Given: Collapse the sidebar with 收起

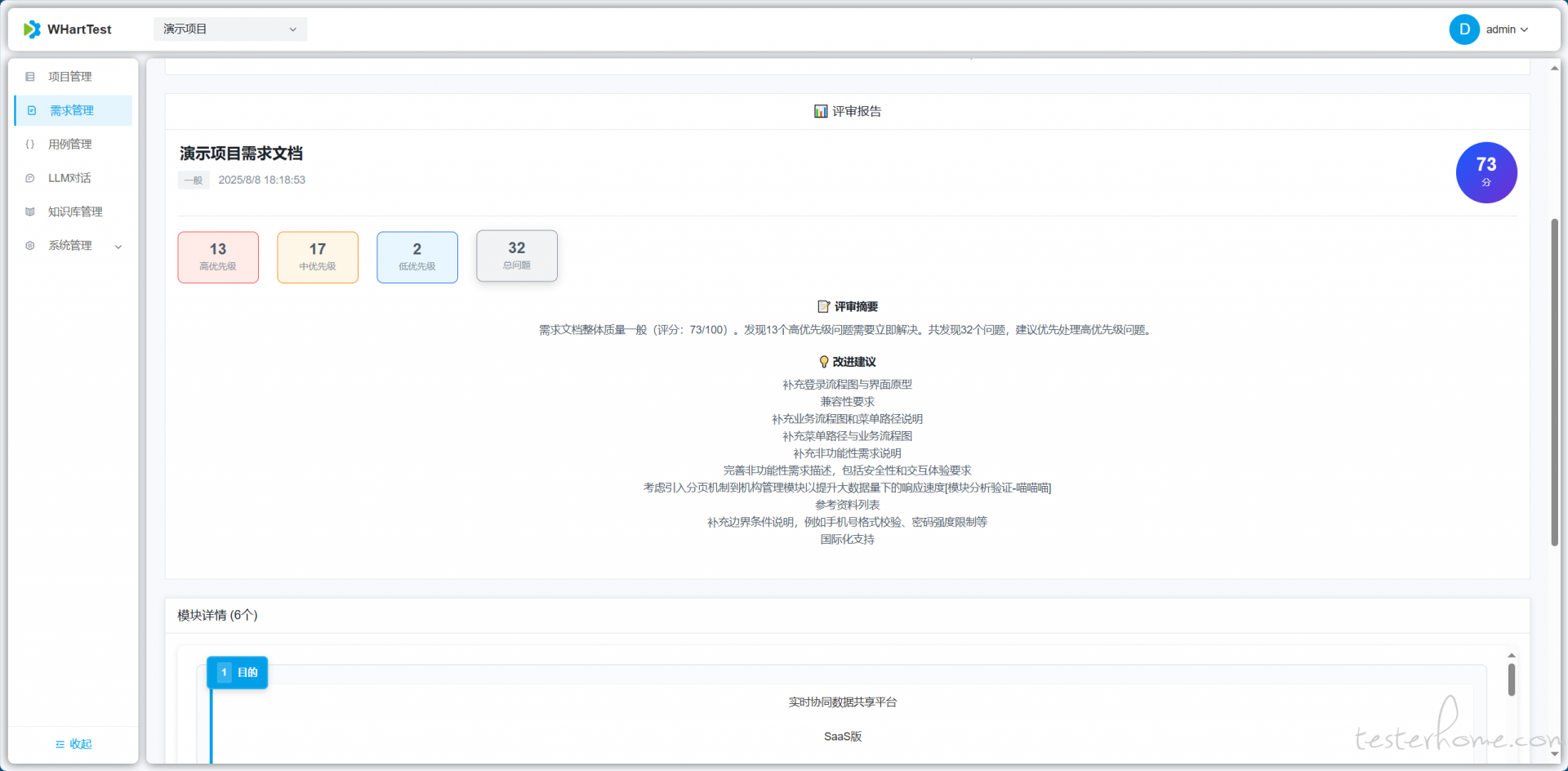Looking at the screenshot, I should point(73,744).
